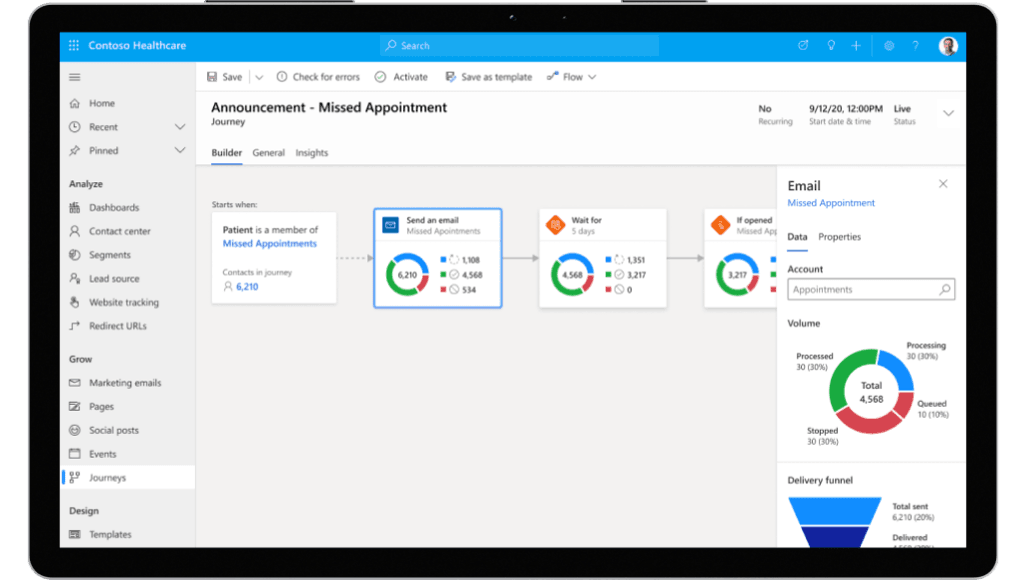
Task: Switch to the Insights tab
Action: pyautogui.click(x=312, y=153)
